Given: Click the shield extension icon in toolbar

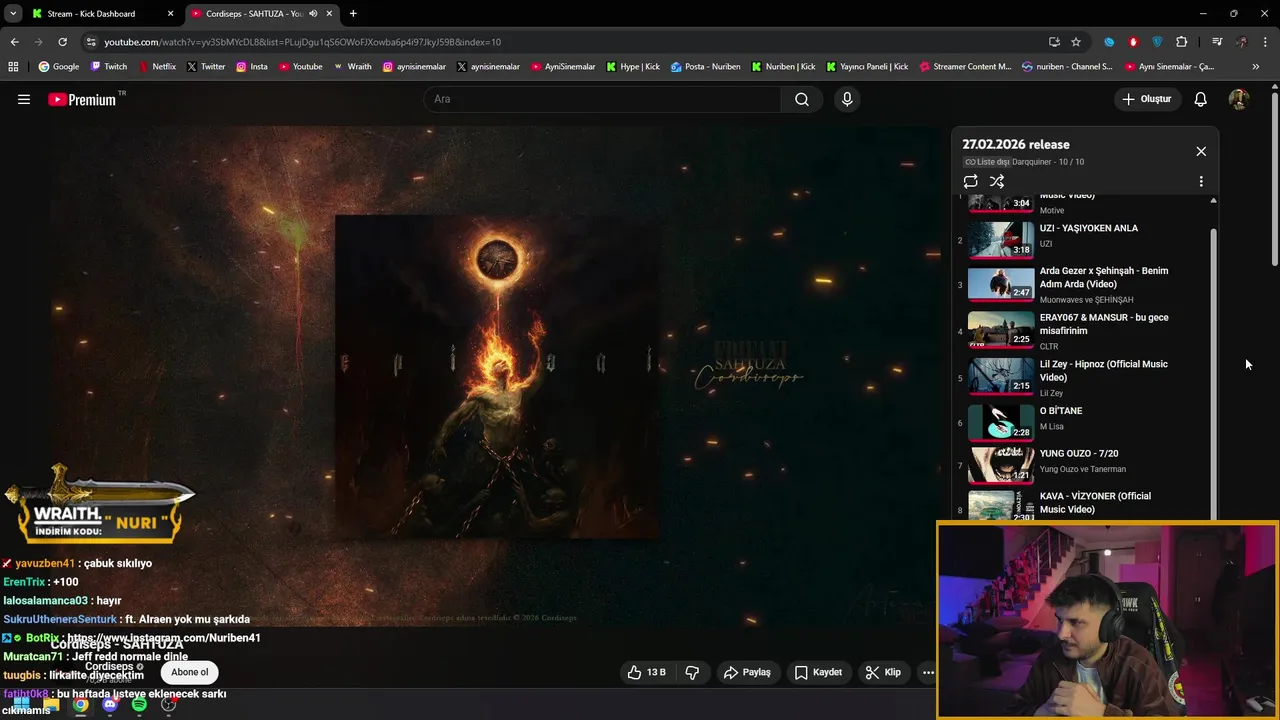Looking at the screenshot, I should click(1157, 42).
